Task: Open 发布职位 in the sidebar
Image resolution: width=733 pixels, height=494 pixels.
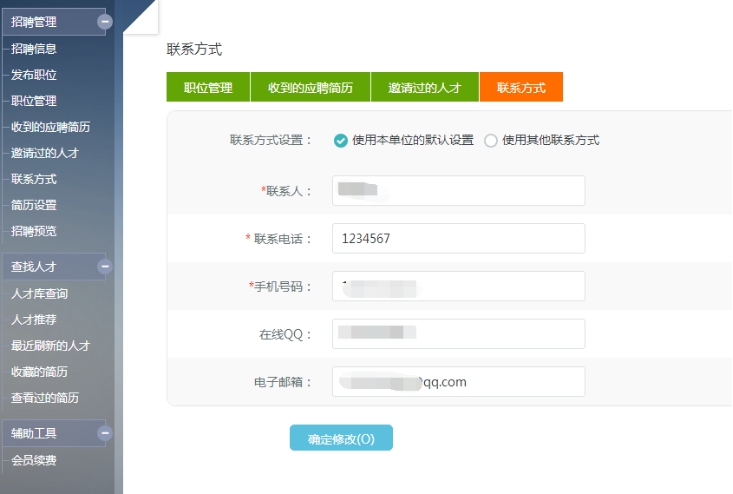Action: tap(34, 75)
